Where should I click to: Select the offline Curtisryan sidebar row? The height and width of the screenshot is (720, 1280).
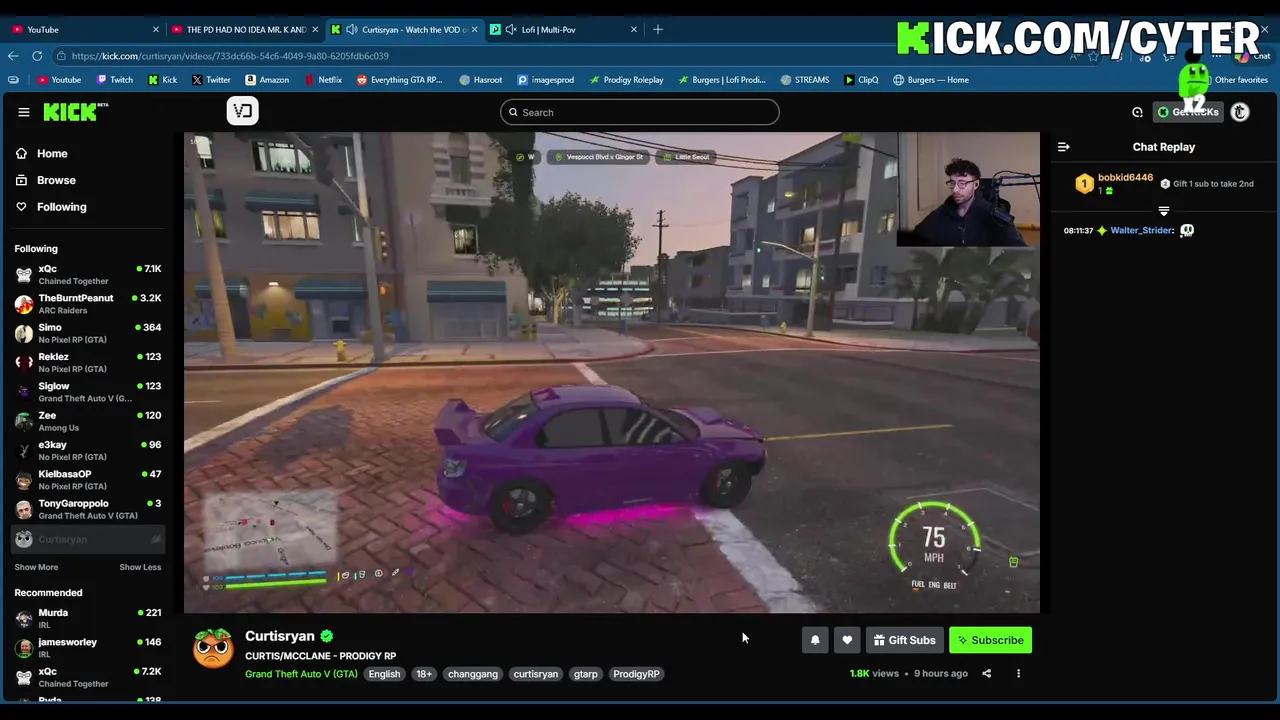87,539
